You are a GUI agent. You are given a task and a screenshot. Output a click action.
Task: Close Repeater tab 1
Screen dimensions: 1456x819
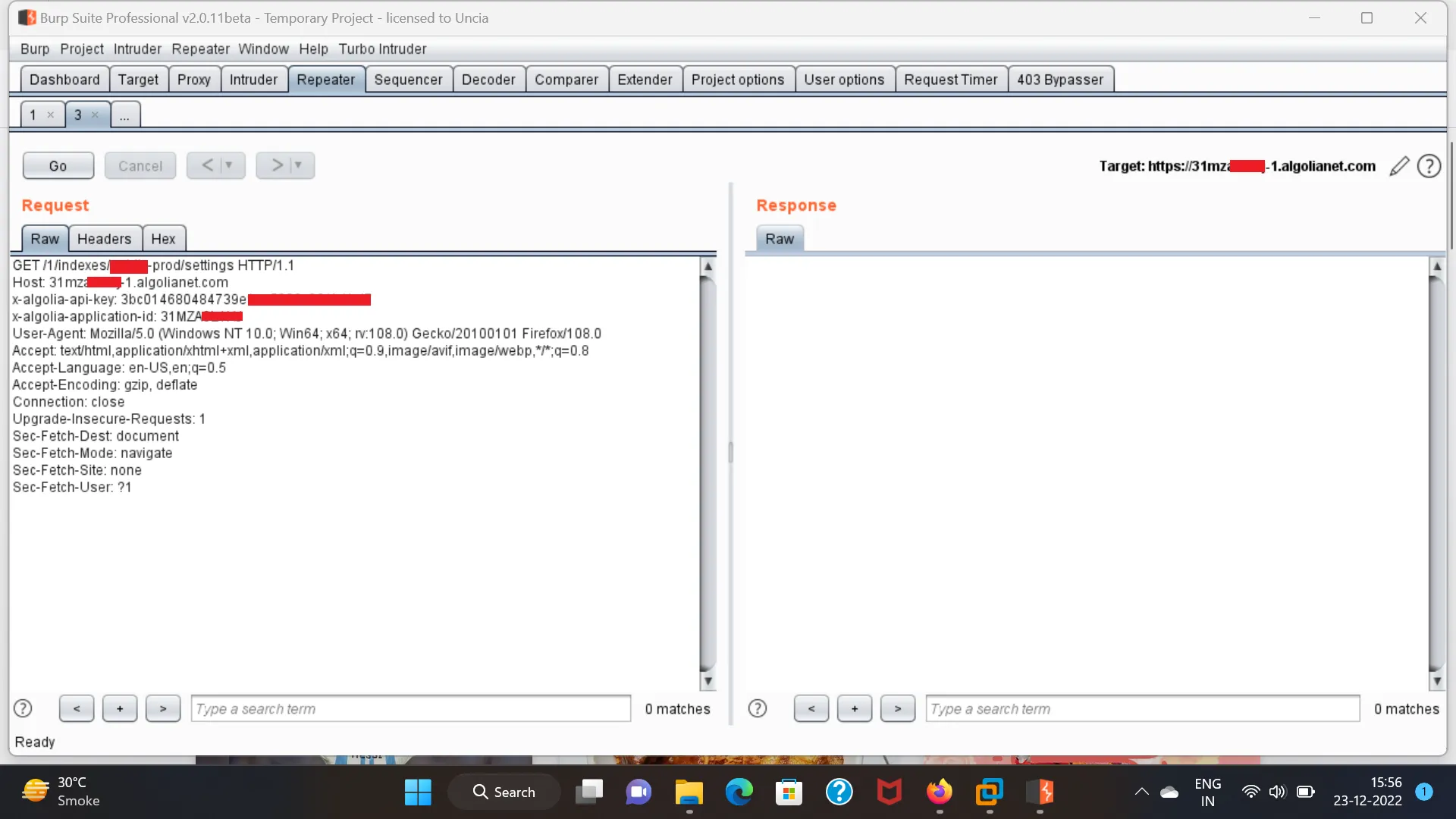pyautogui.click(x=51, y=115)
